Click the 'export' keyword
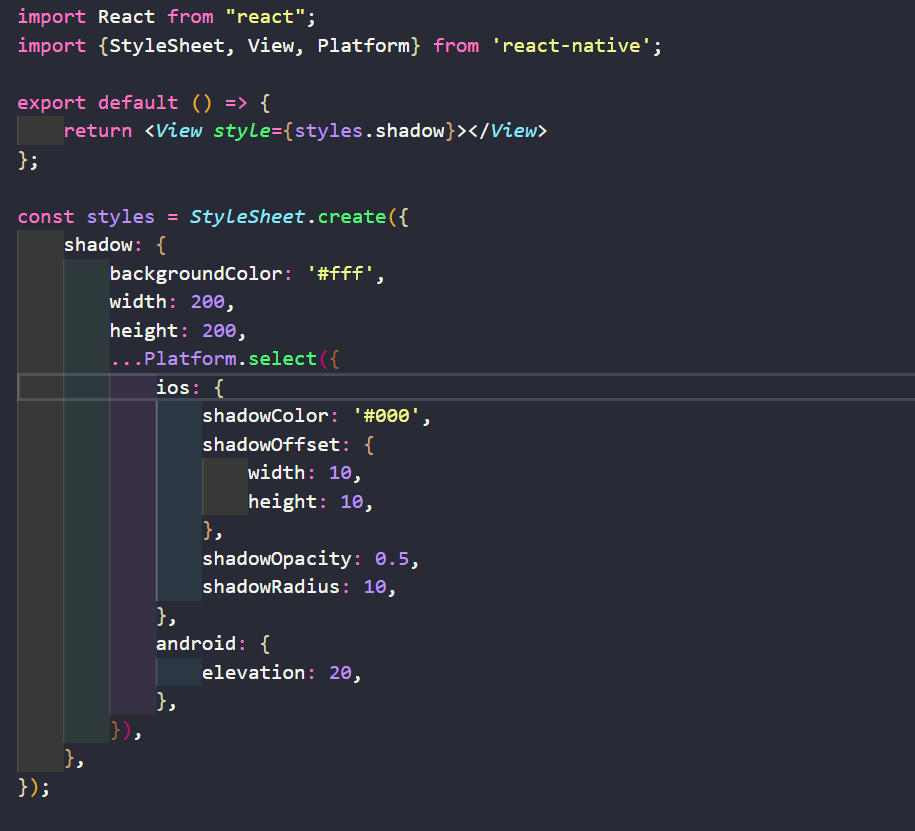The image size is (915, 831). click(x=52, y=103)
